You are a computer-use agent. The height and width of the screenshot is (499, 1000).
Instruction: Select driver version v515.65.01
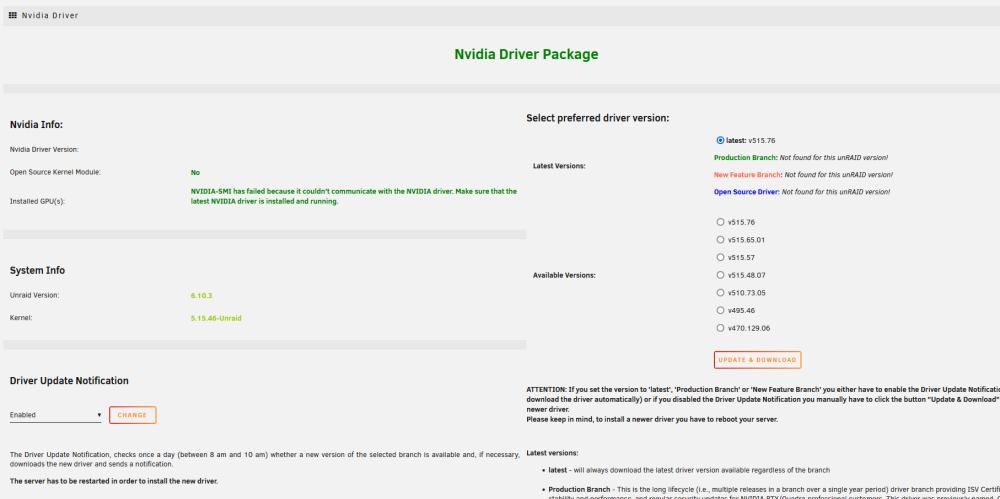click(721, 240)
